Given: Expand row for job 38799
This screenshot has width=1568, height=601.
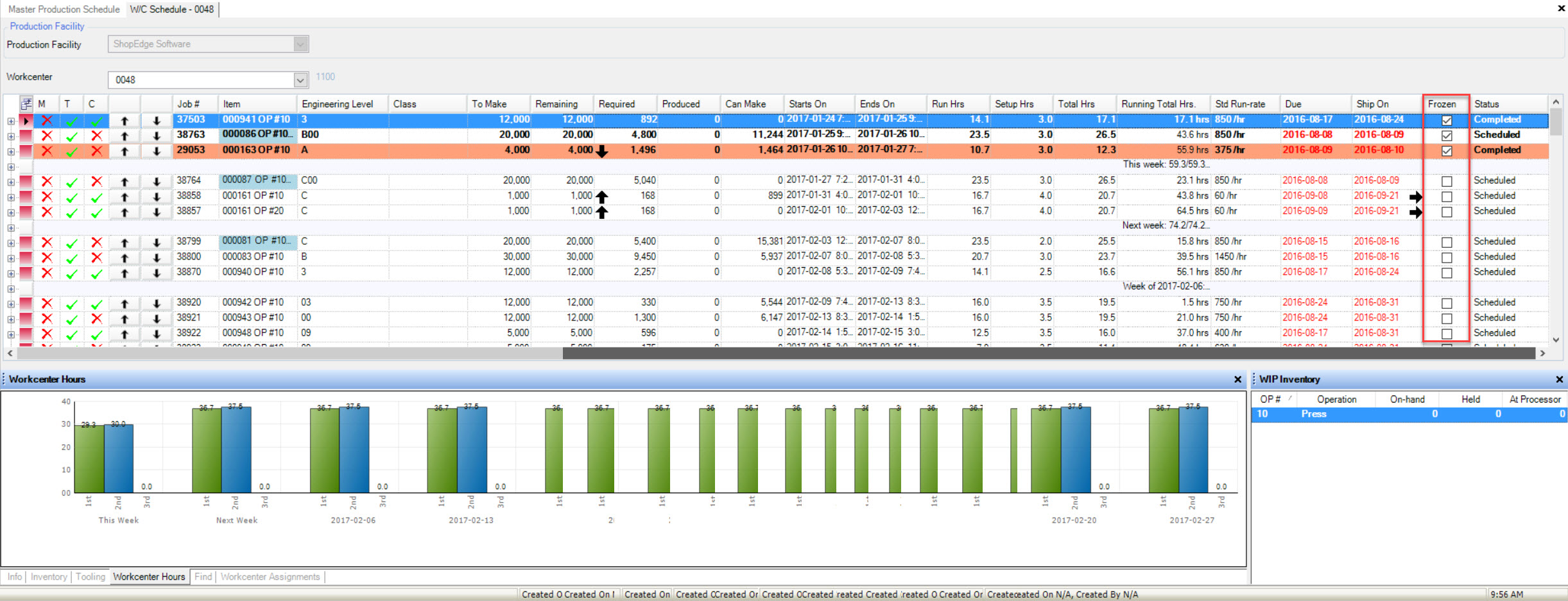Looking at the screenshot, I should pos(11,243).
